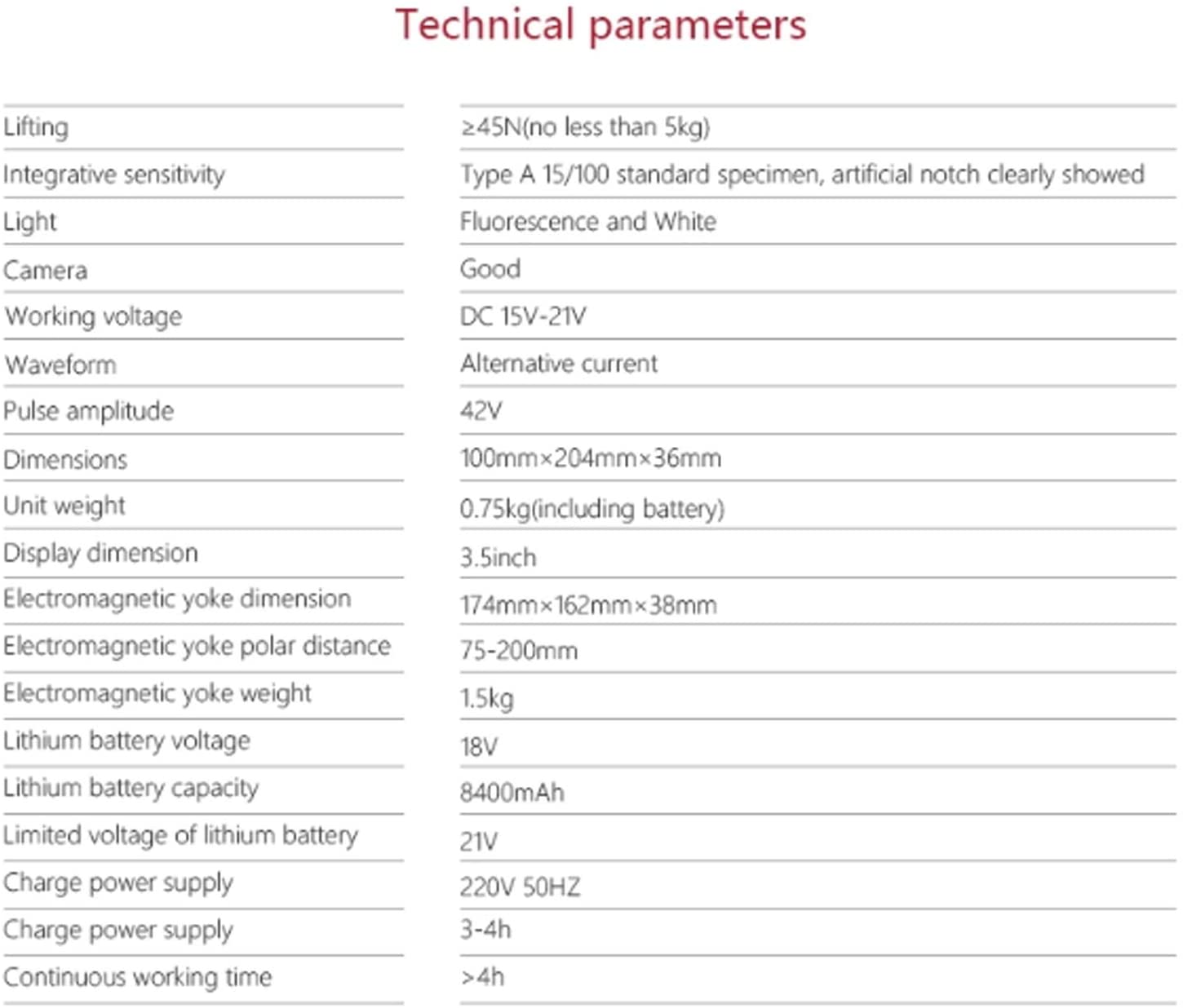Screen dimensions: 1183x1008
Task: Click the Integrative sensitivity label
Action: click(114, 175)
